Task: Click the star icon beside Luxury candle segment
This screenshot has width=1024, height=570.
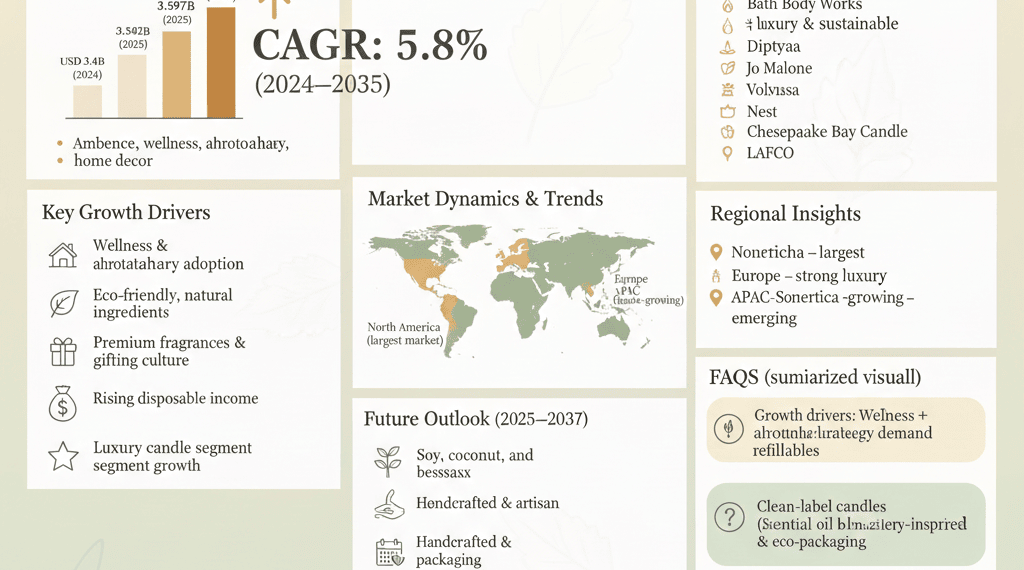Action: (x=63, y=456)
